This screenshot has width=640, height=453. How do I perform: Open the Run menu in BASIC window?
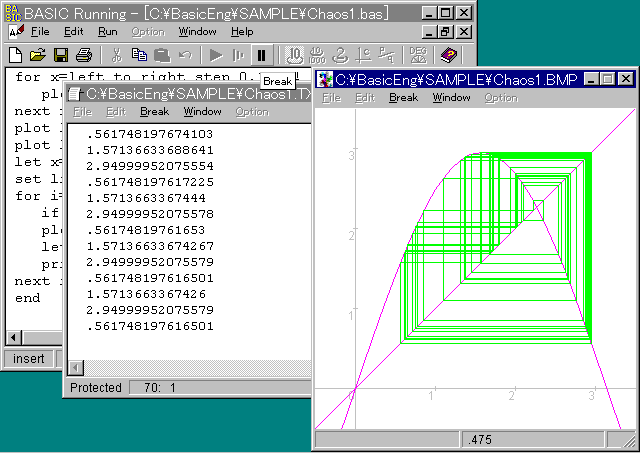coord(107,32)
